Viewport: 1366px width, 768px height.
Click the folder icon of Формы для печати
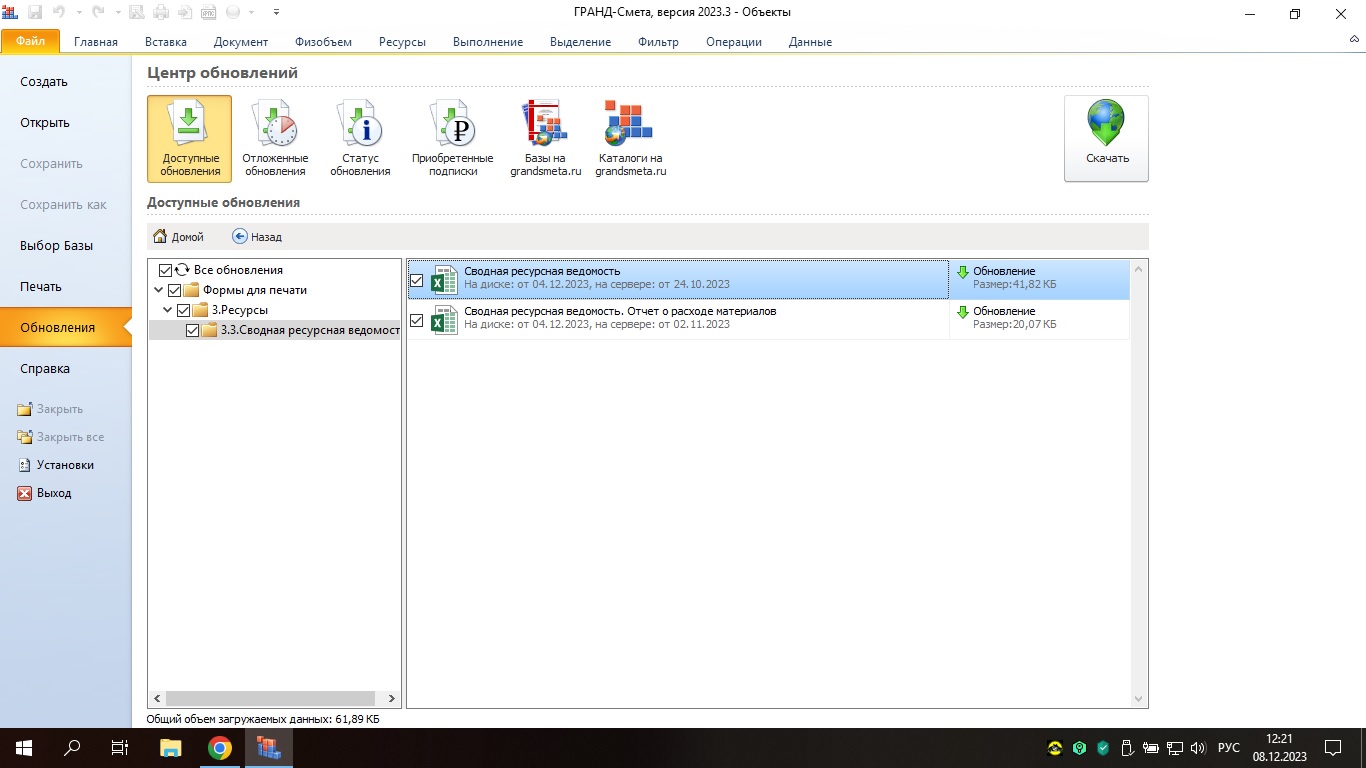click(x=191, y=290)
